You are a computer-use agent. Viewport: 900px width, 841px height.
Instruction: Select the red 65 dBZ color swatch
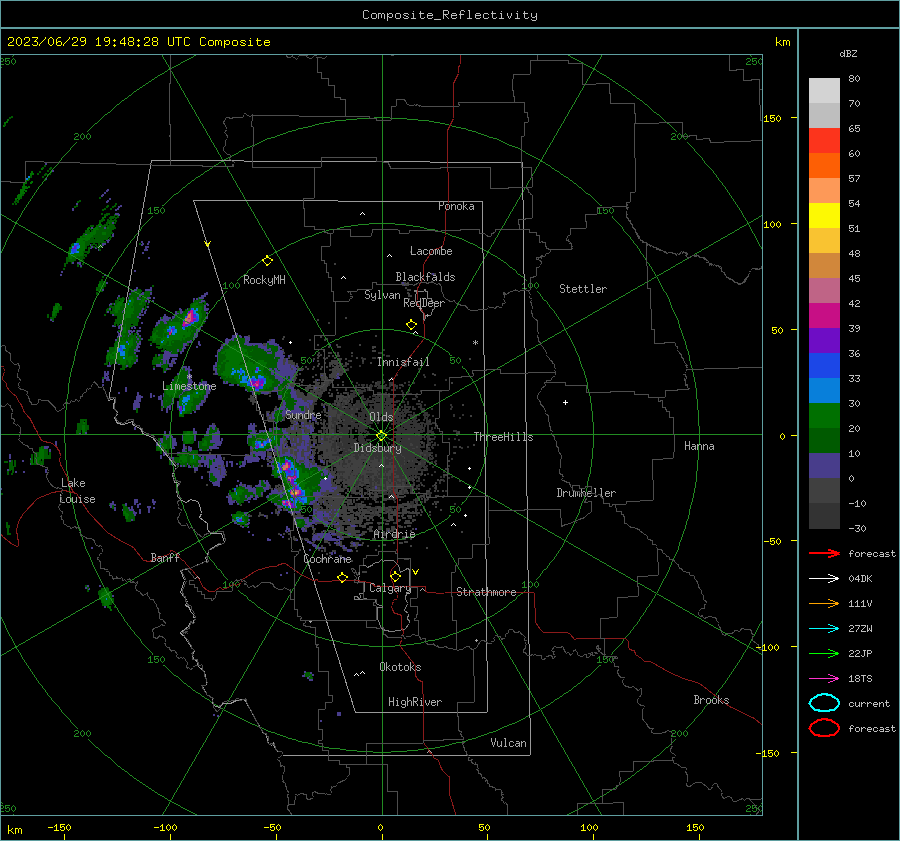coord(824,141)
